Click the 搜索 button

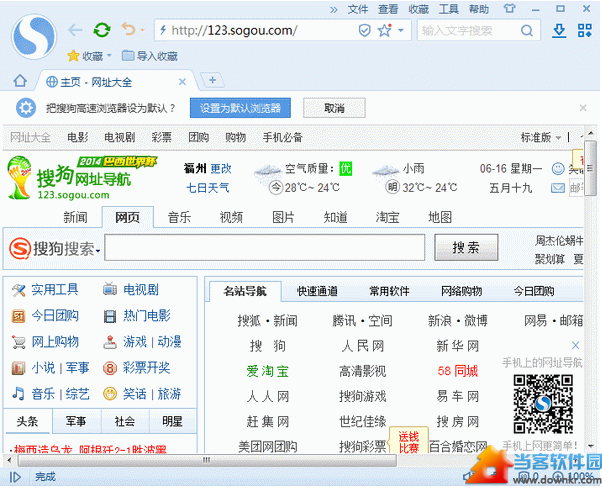466,248
